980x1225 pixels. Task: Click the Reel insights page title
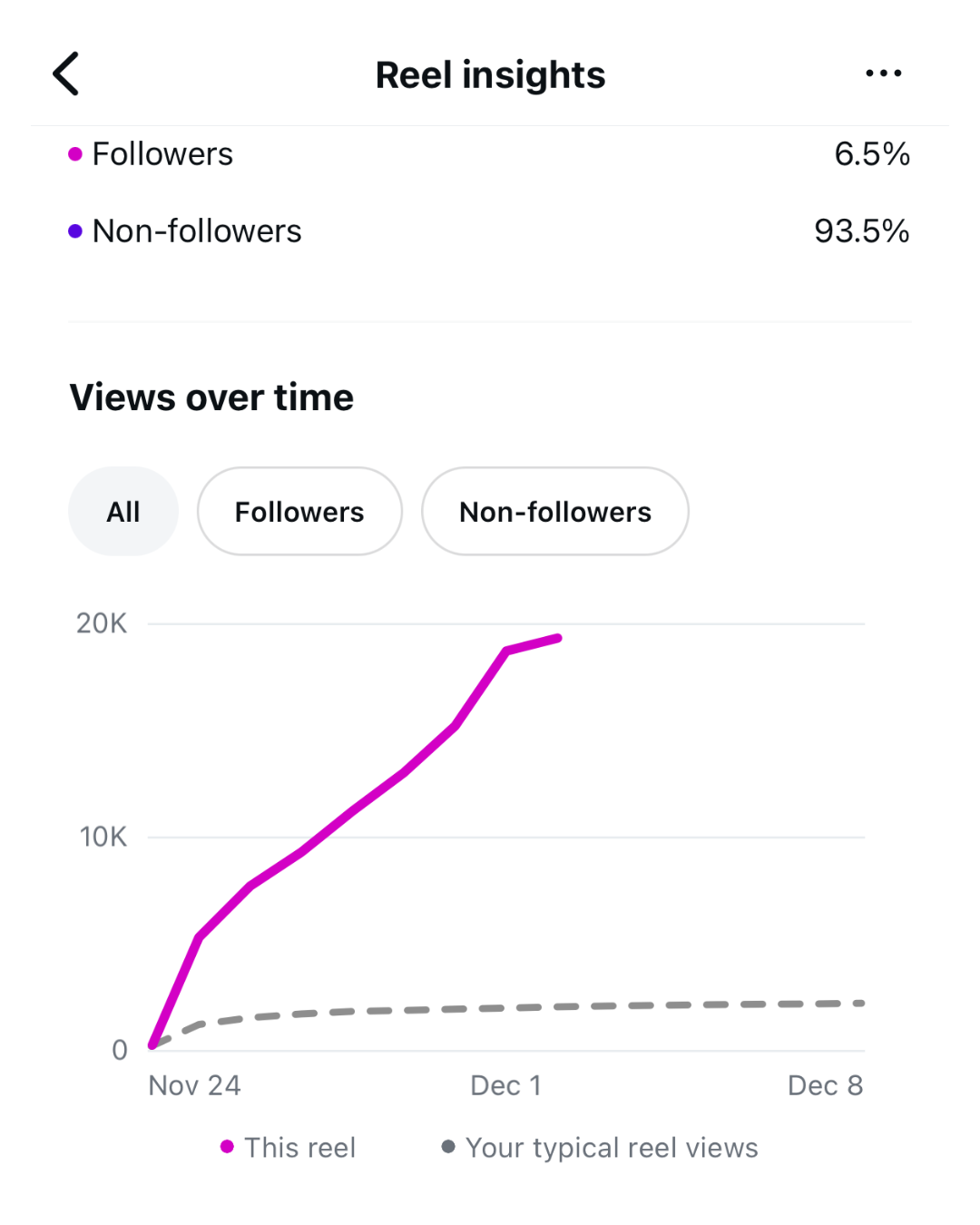coord(490,74)
